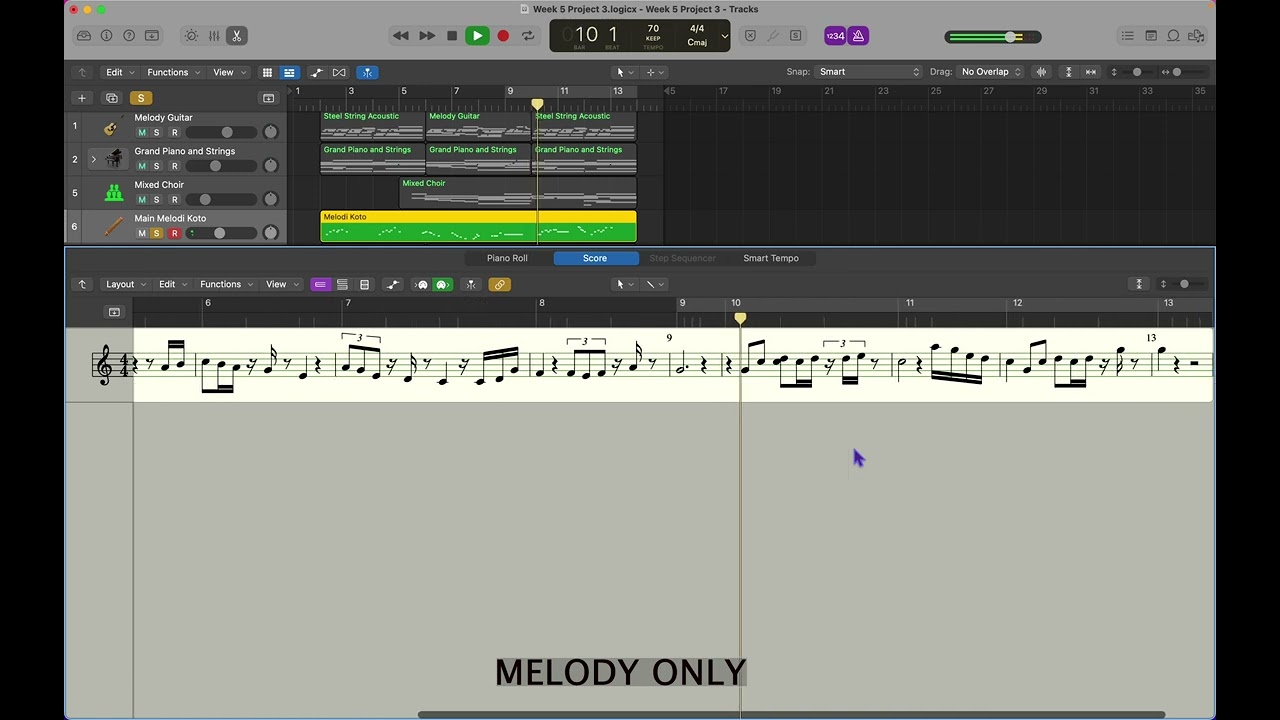Select the Mixed Choir region
This screenshot has width=1280, height=720.
pos(518,193)
